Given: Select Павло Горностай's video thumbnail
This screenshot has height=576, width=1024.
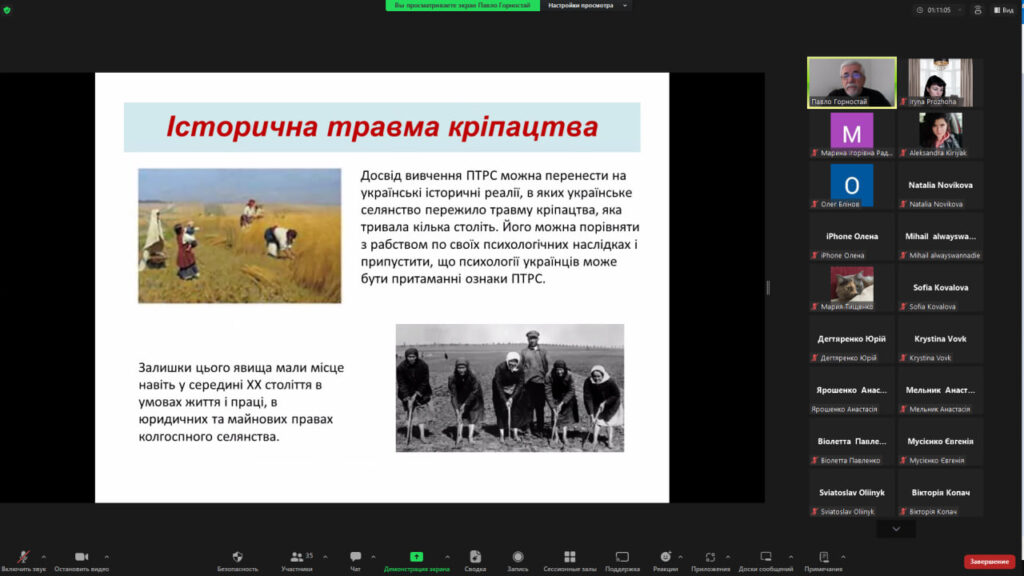Looking at the screenshot, I should tap(851, 82).
